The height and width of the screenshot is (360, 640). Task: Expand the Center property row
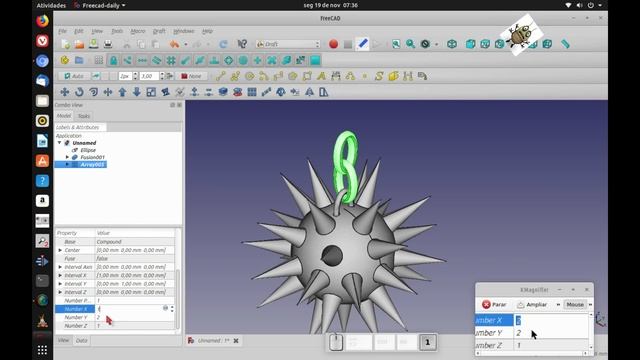pos(60,250)
